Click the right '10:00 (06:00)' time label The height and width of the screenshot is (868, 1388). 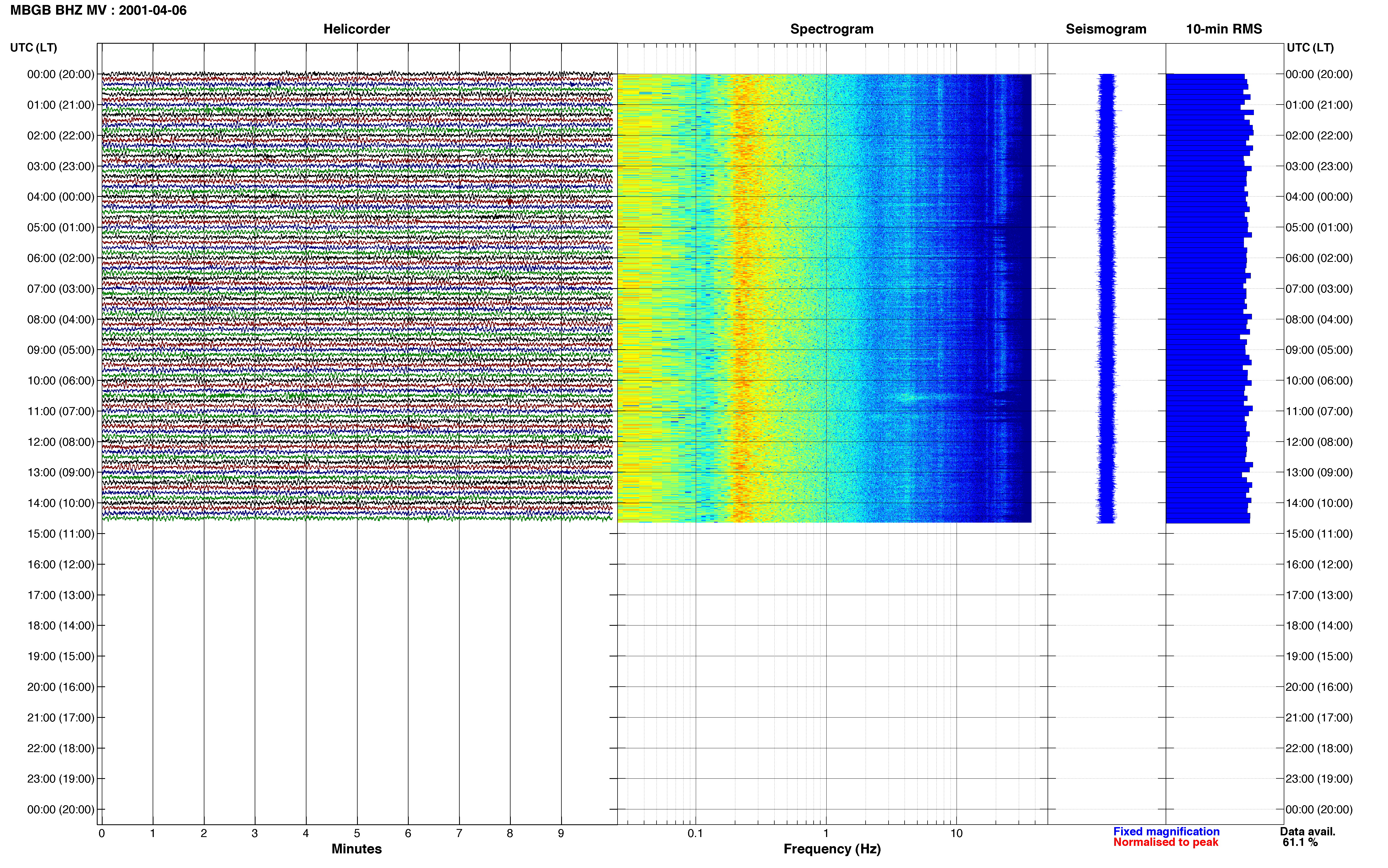1319,380
